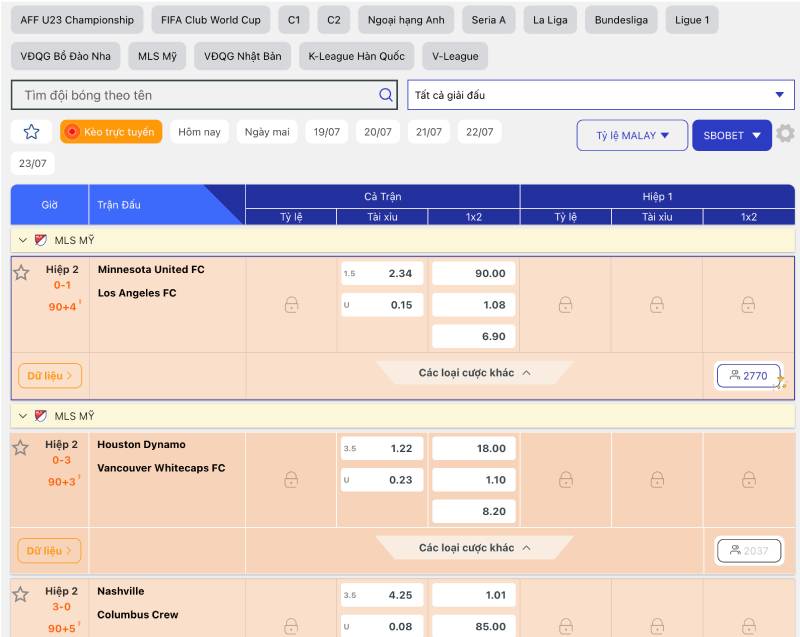Click the magnifier icon in the team search box
Image resolution: width=800 pixels, height=637 pixels.
pos(386,95)
